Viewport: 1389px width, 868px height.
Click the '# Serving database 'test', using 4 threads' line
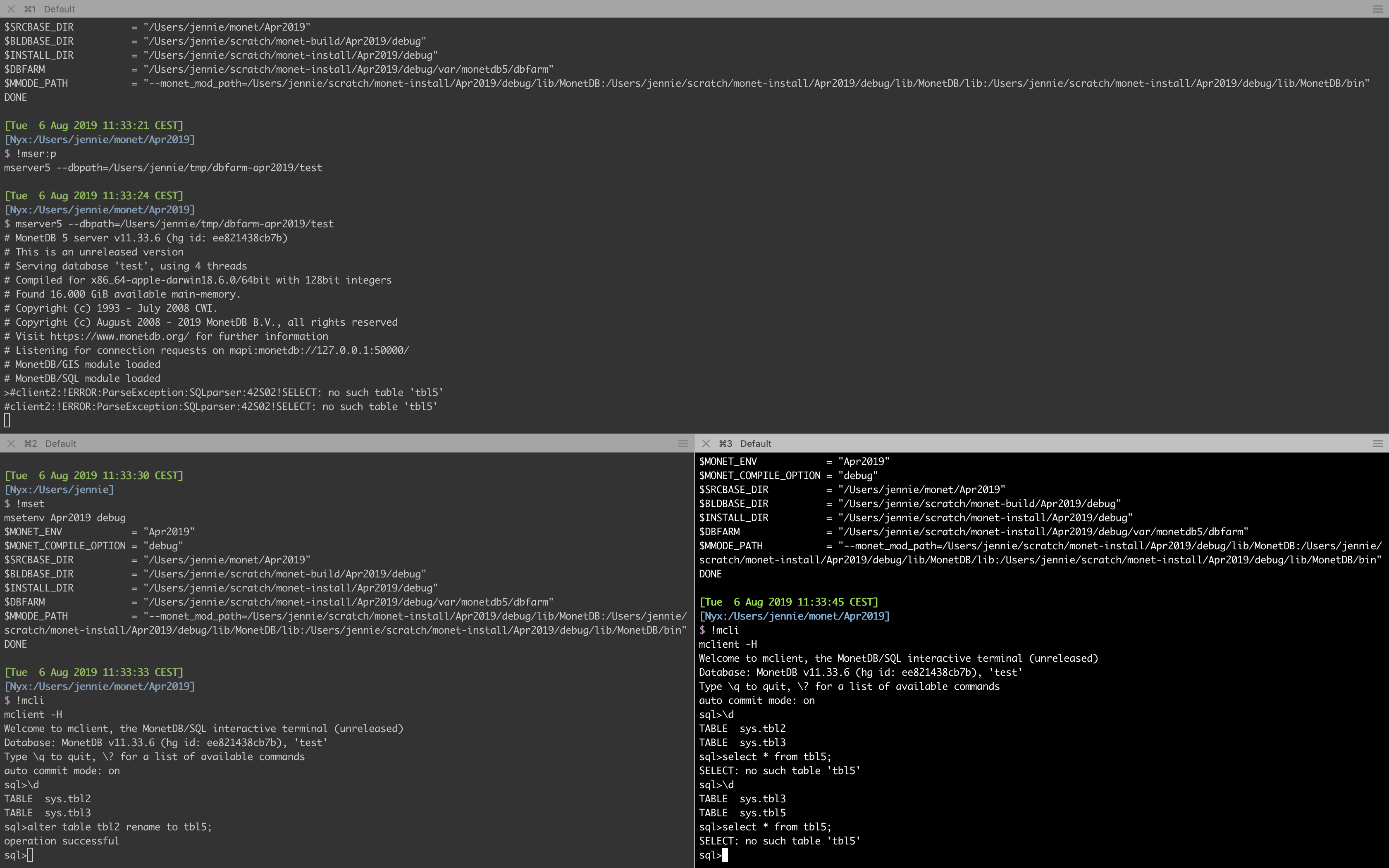(126, 266)
